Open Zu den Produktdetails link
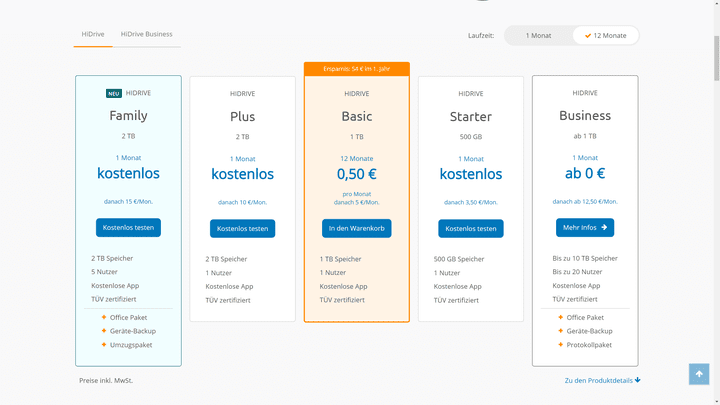720x405 pixels. (x=598, y=380)
